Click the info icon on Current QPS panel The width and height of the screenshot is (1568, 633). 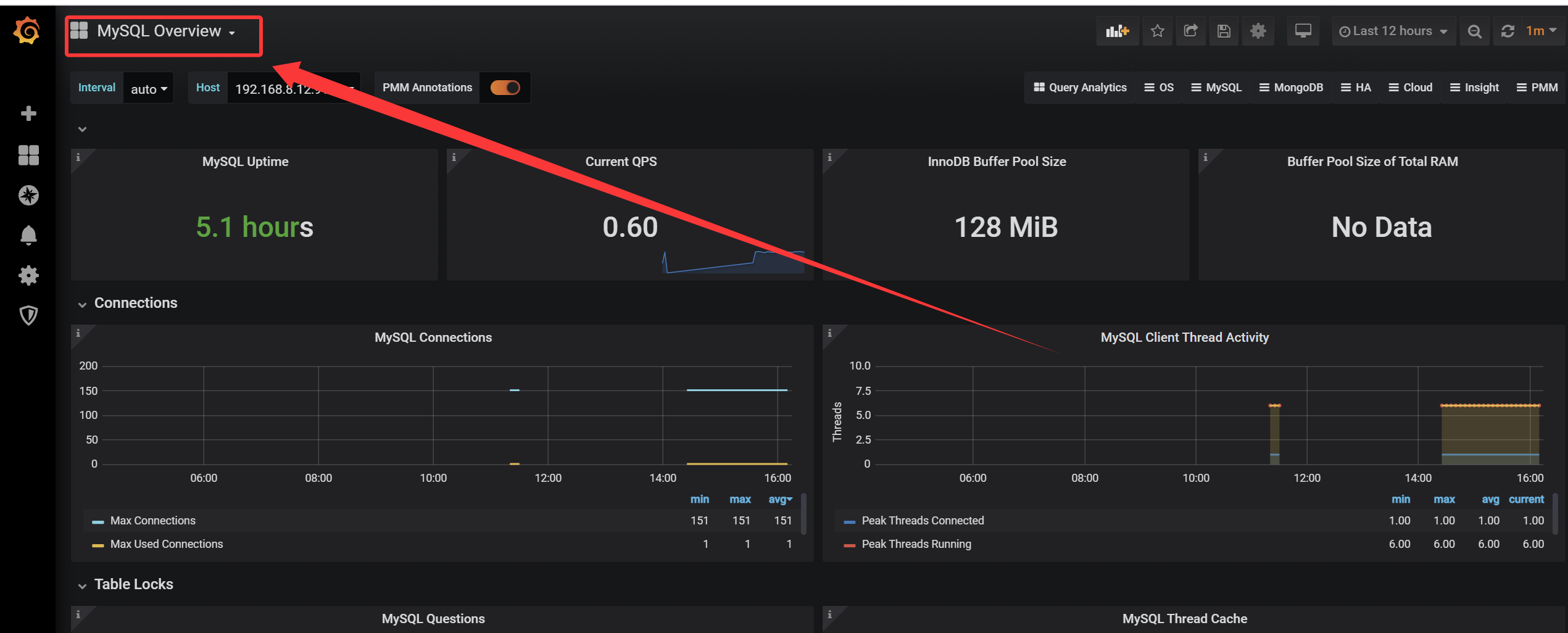(x=454, y=157)
